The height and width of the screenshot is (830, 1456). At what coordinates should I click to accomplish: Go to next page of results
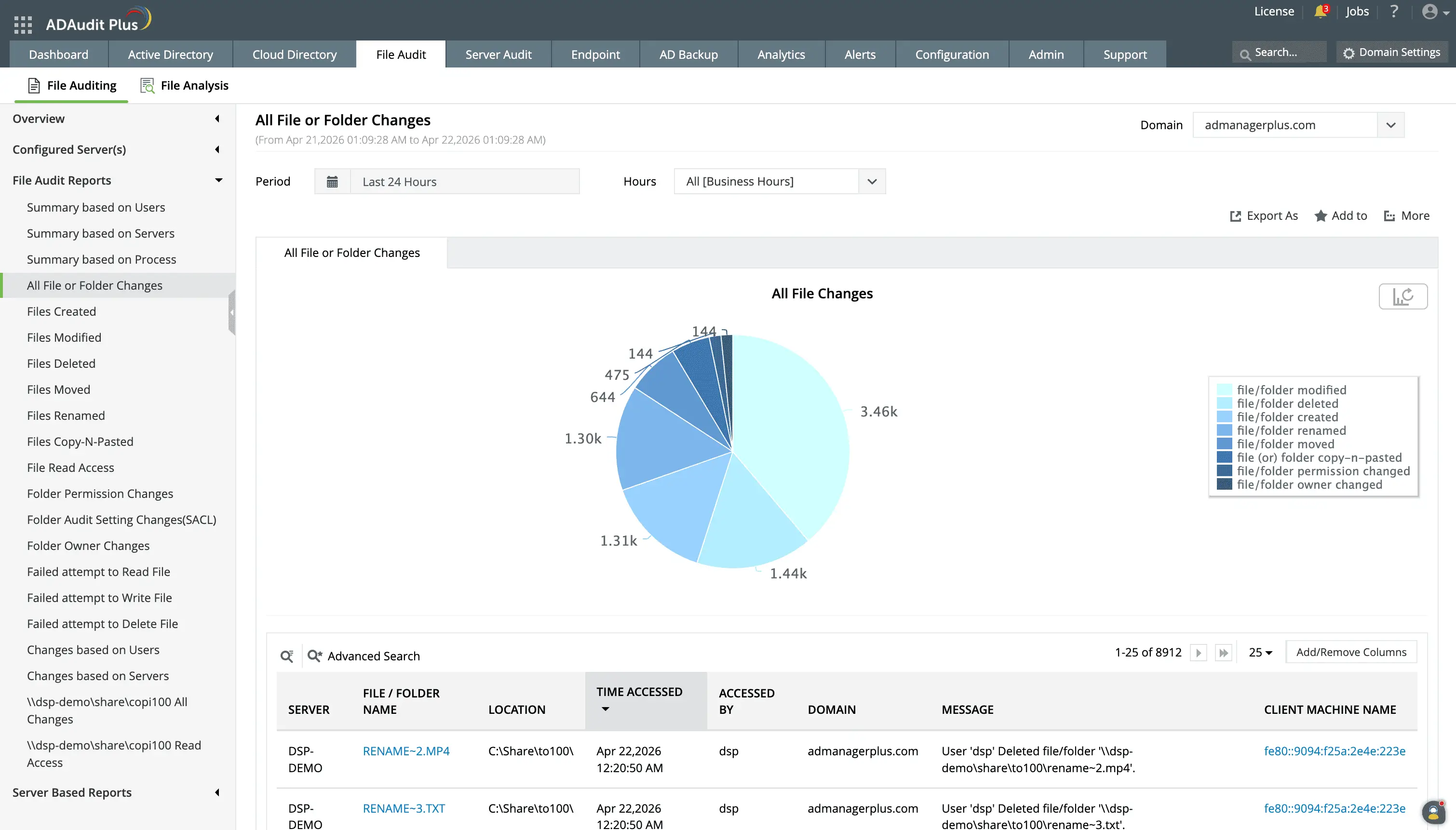point(1199,653)
